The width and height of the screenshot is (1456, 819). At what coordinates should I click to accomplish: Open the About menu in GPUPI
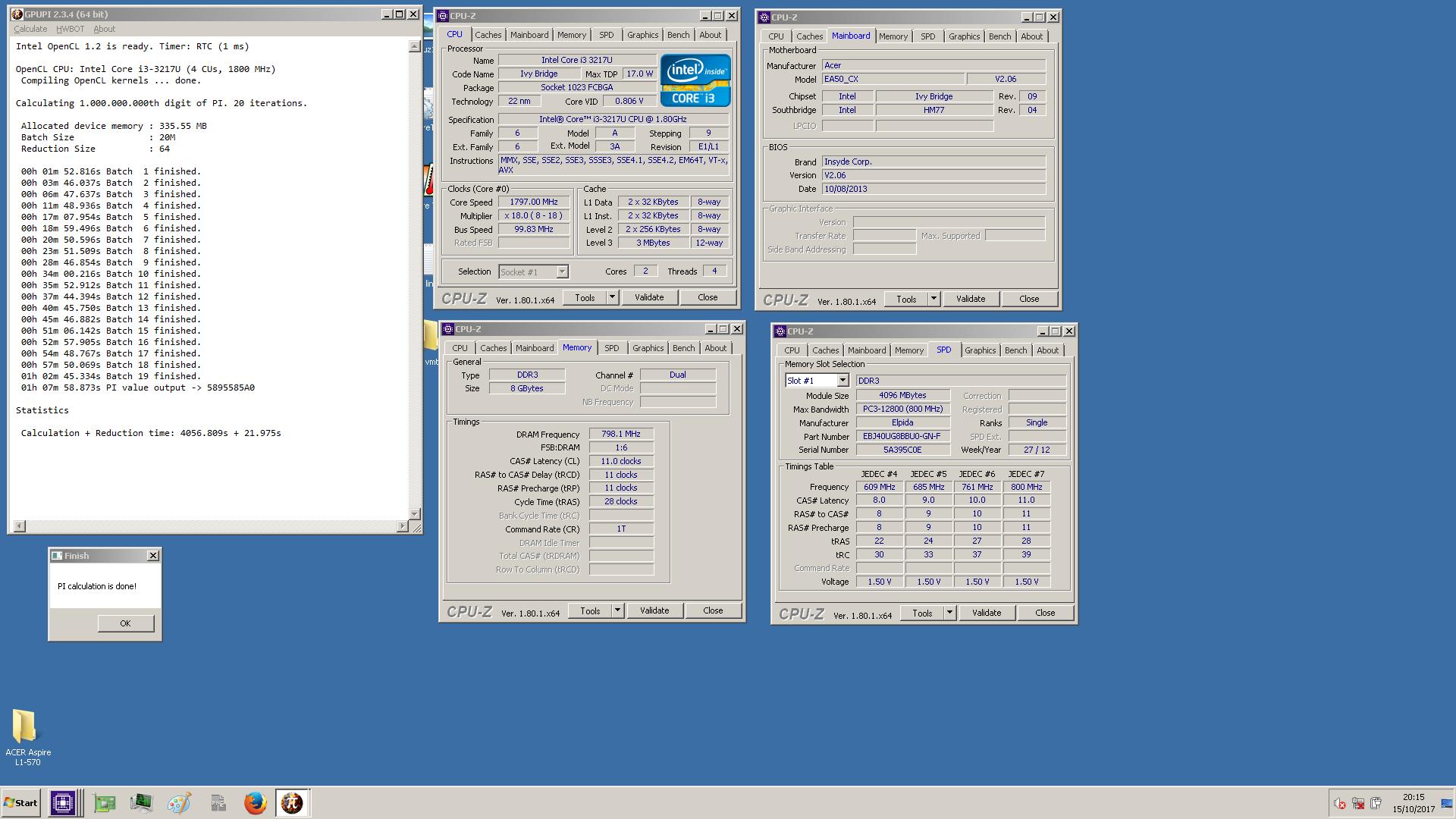click(x=105, y=29)
